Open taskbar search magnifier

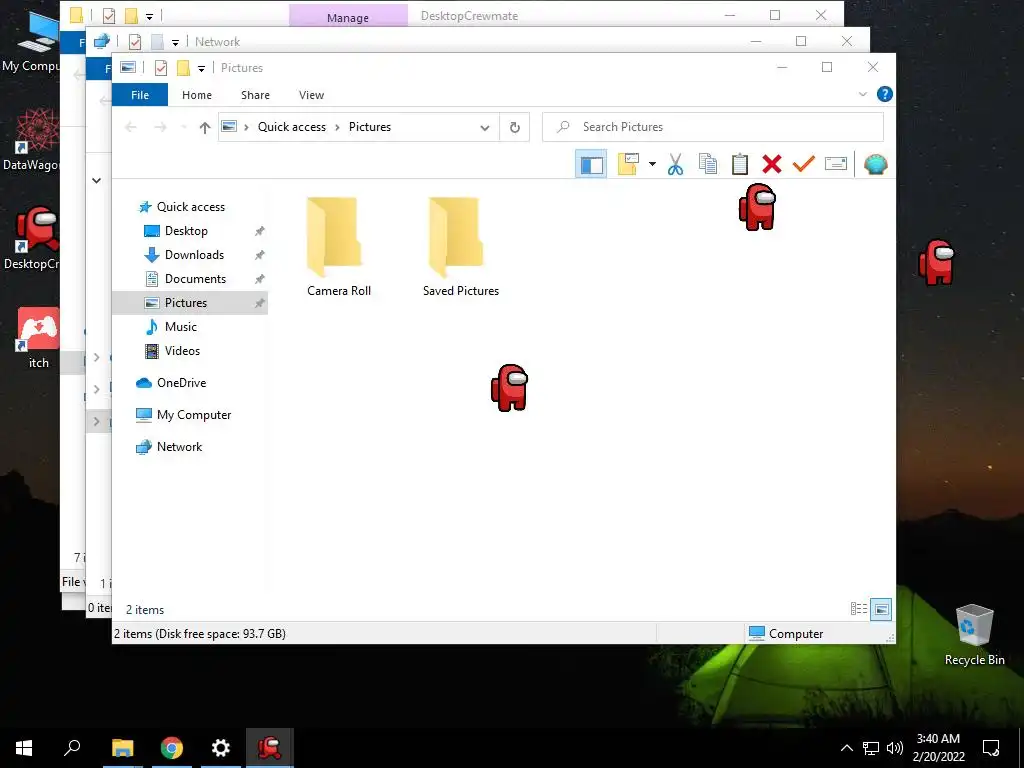(72, 748)
